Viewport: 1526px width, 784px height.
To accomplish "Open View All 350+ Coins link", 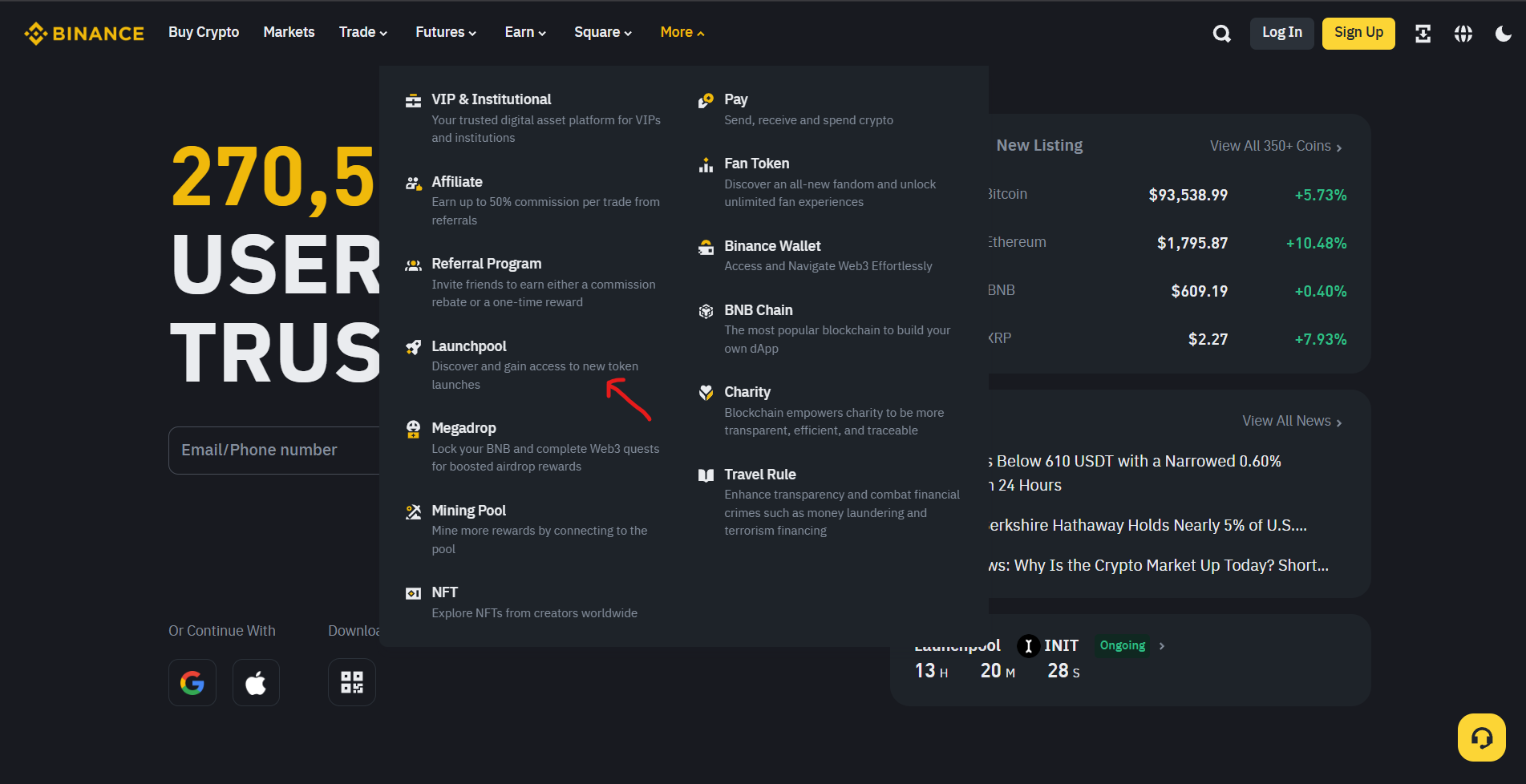I will tap(1275, 146).
